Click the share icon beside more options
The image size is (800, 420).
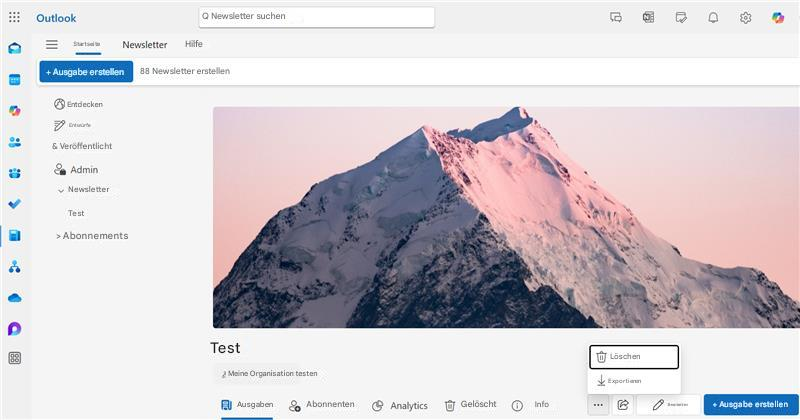(x=623, y=405)
